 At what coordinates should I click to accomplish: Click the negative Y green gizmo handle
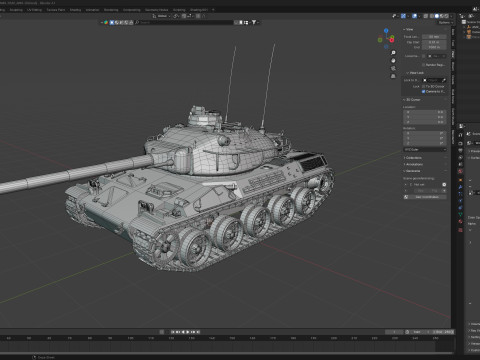[x=380, y=40]
